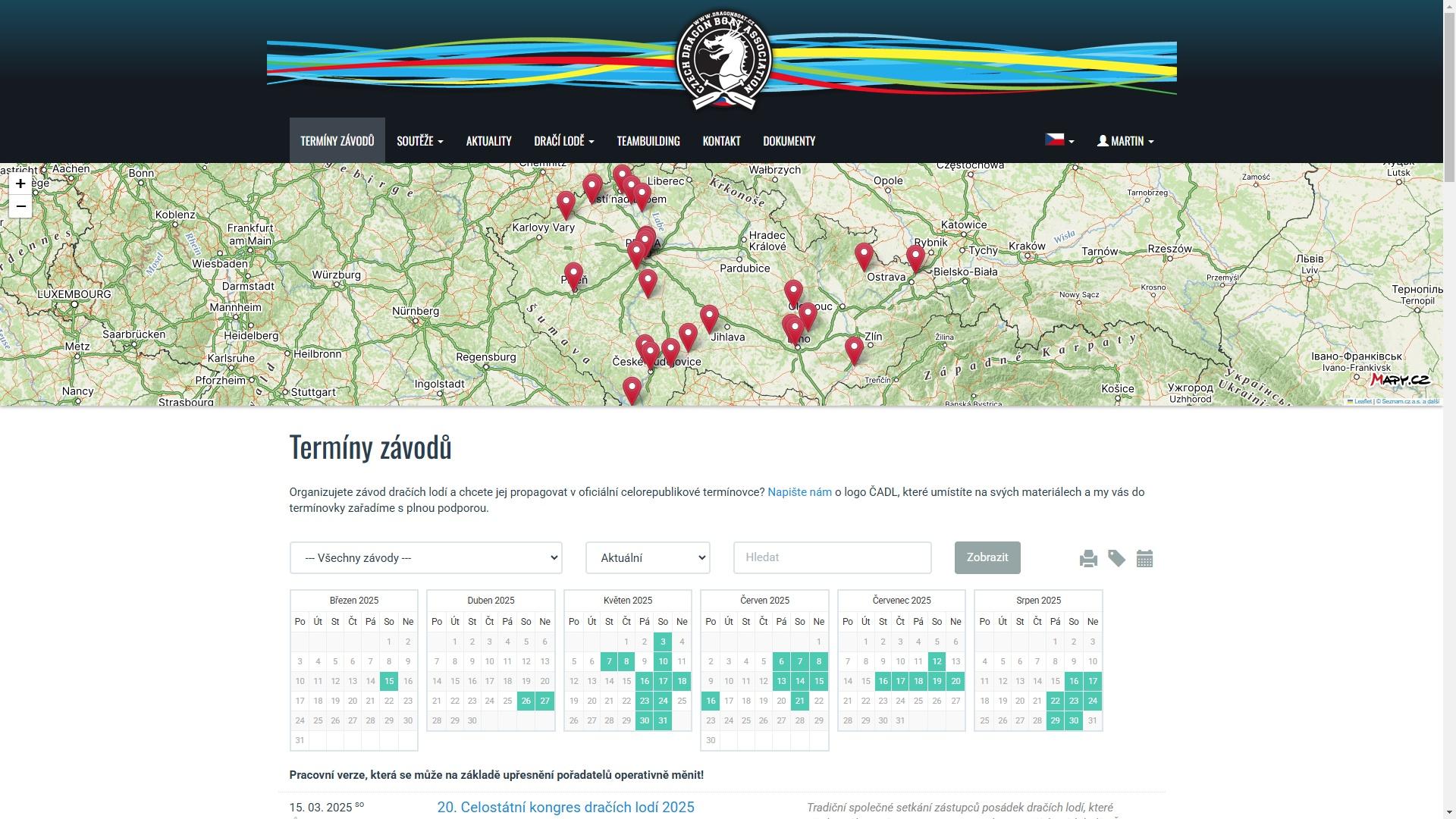Select April 26 in Duben 2025 calendar
1456x819 pixels.
coord(526,701)
